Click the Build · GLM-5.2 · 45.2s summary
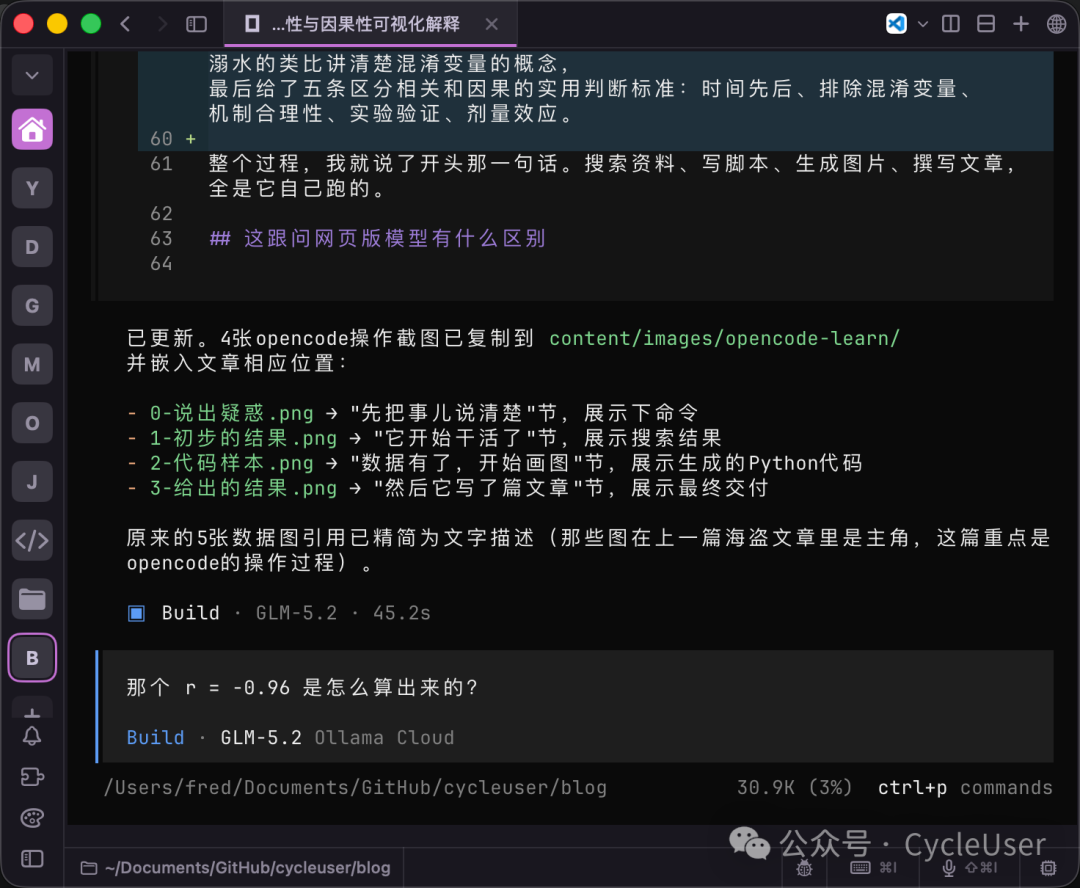 point(279,613)
